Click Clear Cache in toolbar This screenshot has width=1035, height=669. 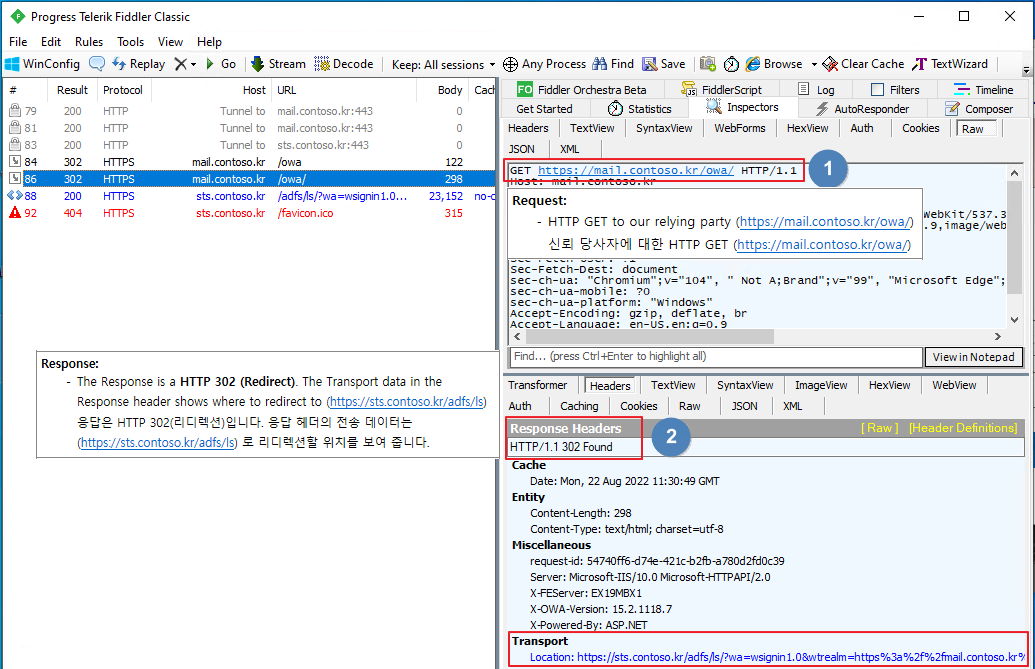[x=863, y=64]
